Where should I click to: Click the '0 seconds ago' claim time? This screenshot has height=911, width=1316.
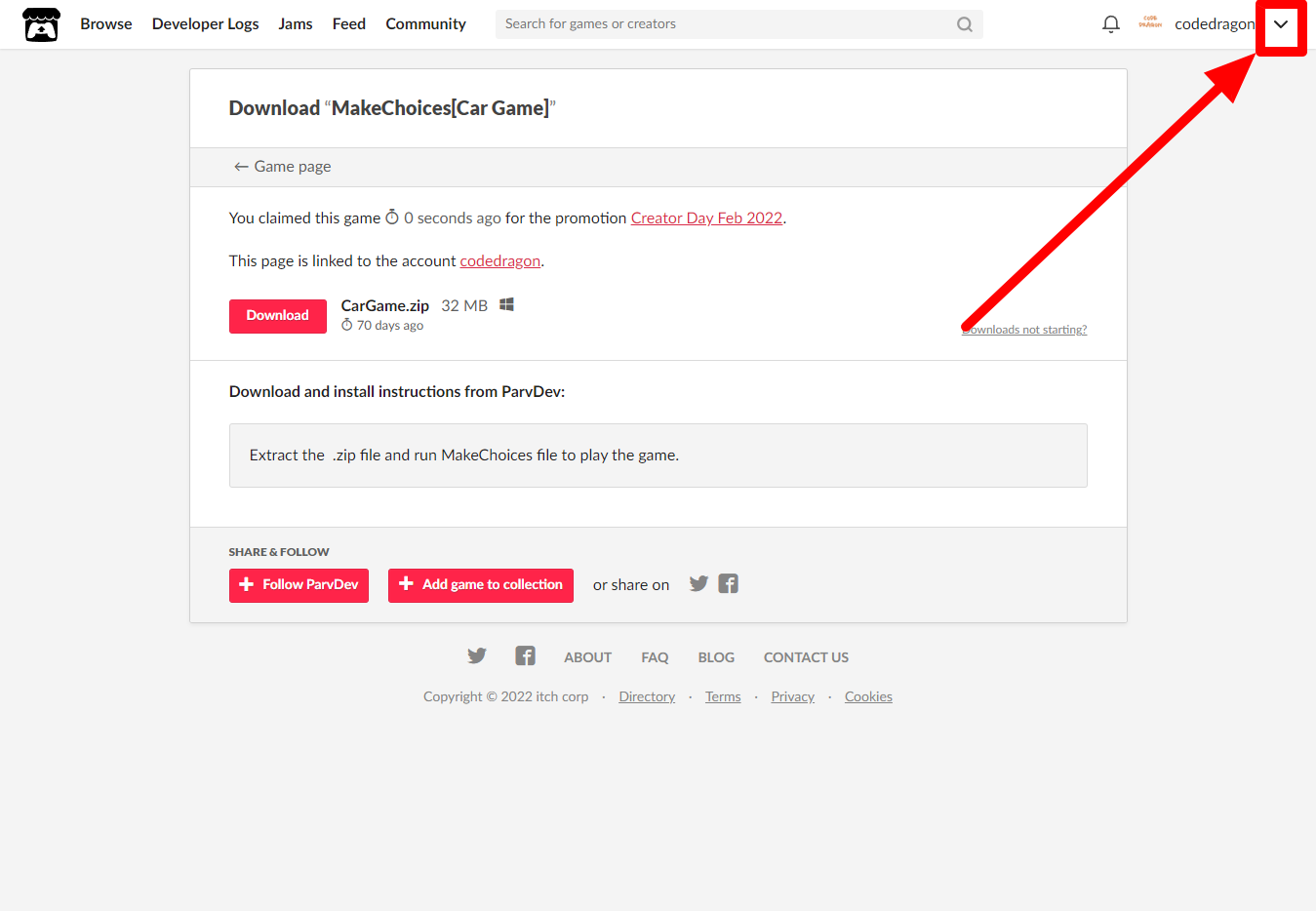pos(453,218)
